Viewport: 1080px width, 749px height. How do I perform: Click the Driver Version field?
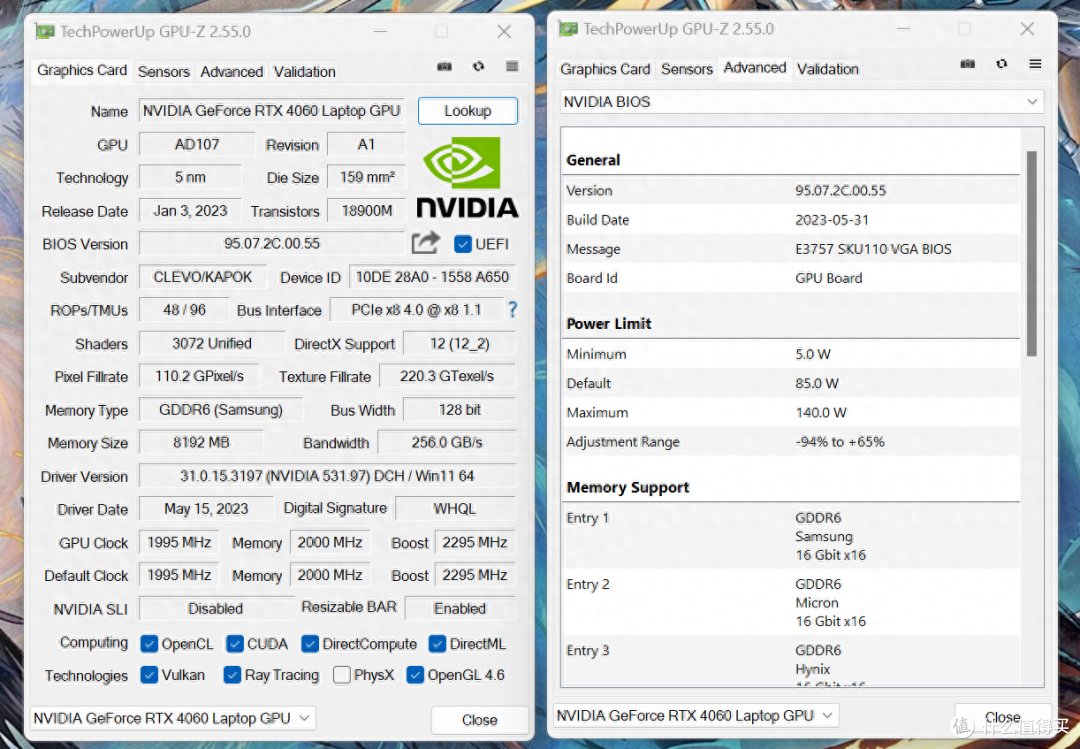(327, 476)
